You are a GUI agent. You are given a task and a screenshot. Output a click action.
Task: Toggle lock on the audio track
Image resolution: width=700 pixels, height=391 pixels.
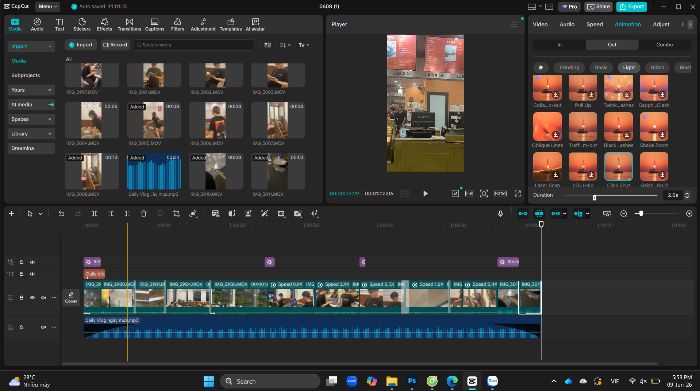[x=21, y=327]
